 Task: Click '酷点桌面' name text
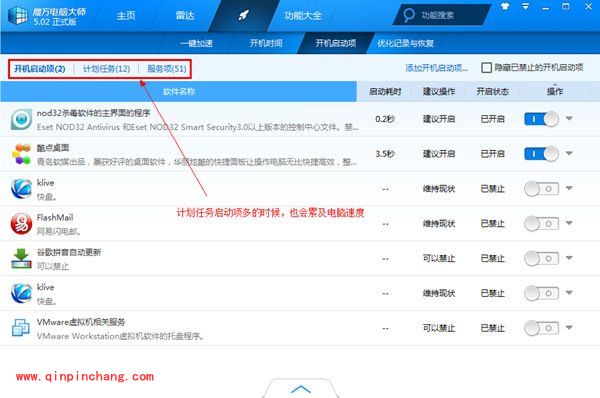point(53,148)
